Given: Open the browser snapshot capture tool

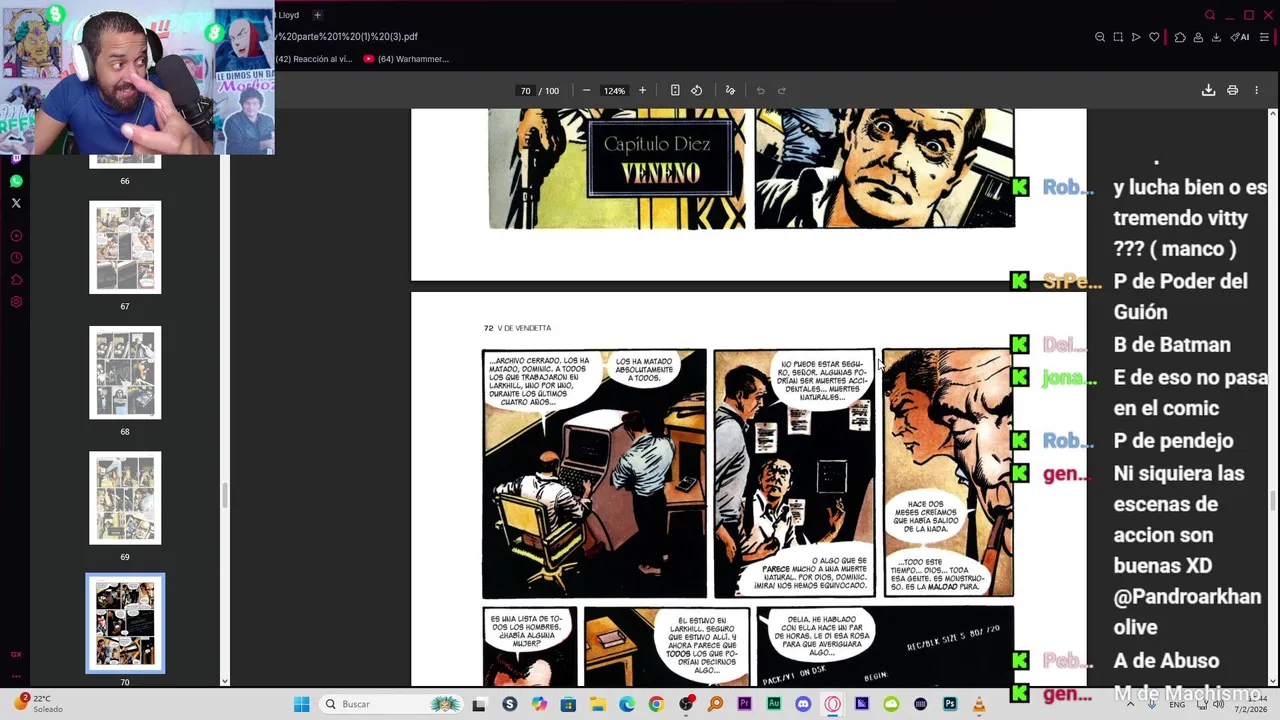Looking at the screenshot, I should tap(1118, 37).
